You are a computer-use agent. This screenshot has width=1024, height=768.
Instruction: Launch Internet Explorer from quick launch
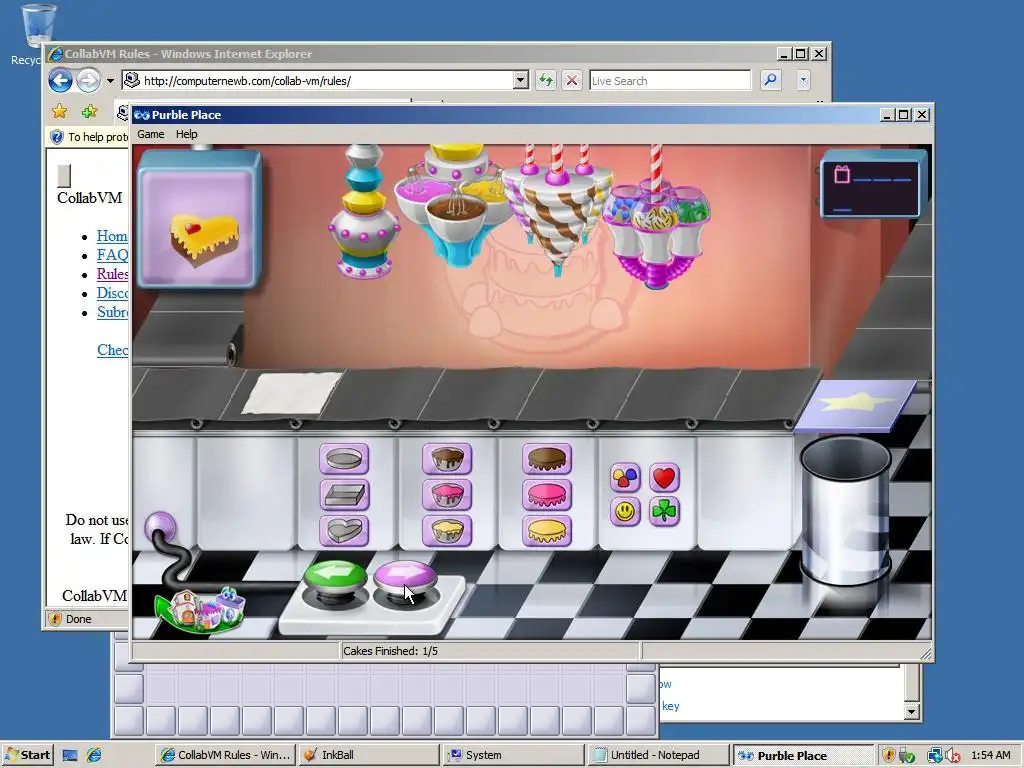pyautogui.click(x=94, y=756)
